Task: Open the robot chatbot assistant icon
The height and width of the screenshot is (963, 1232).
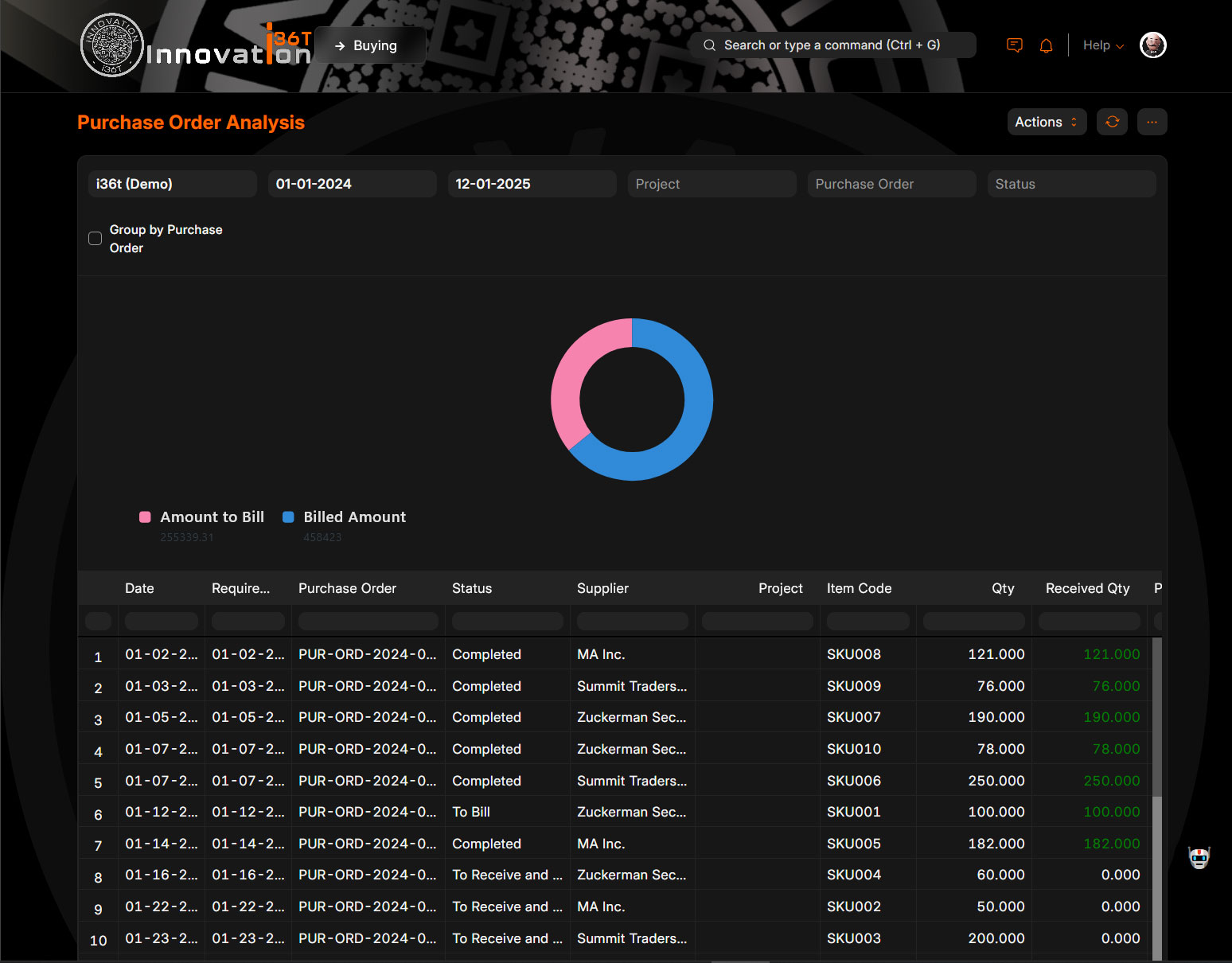Action: pyautogui.click(x=1199, y=857)
